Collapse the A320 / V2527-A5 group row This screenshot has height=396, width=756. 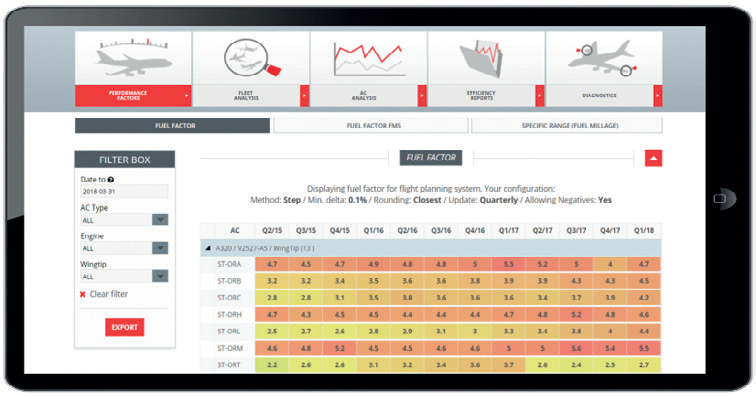tap(208, 248)
